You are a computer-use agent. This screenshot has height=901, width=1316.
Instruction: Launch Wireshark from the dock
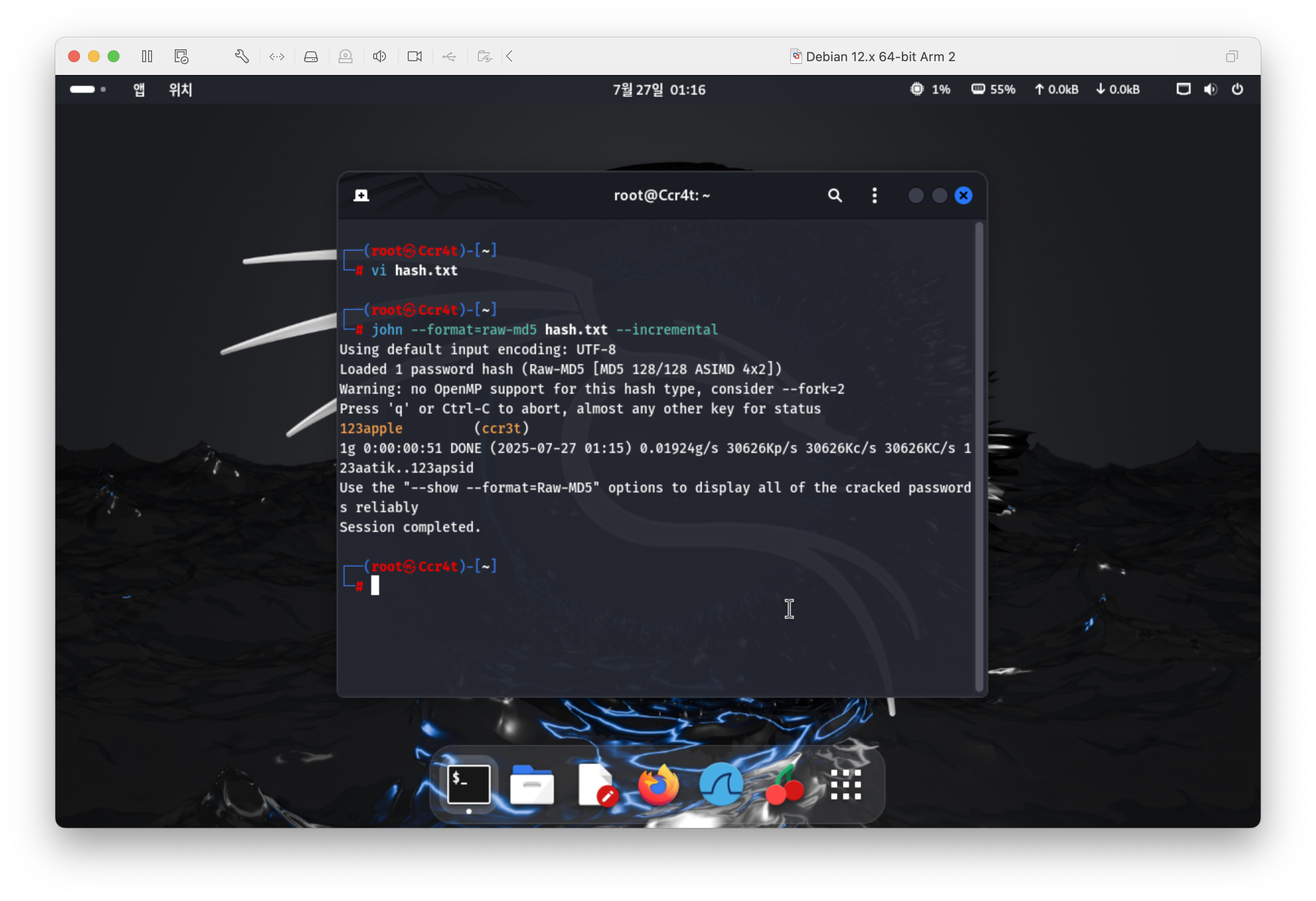click(x=721, y=785)
